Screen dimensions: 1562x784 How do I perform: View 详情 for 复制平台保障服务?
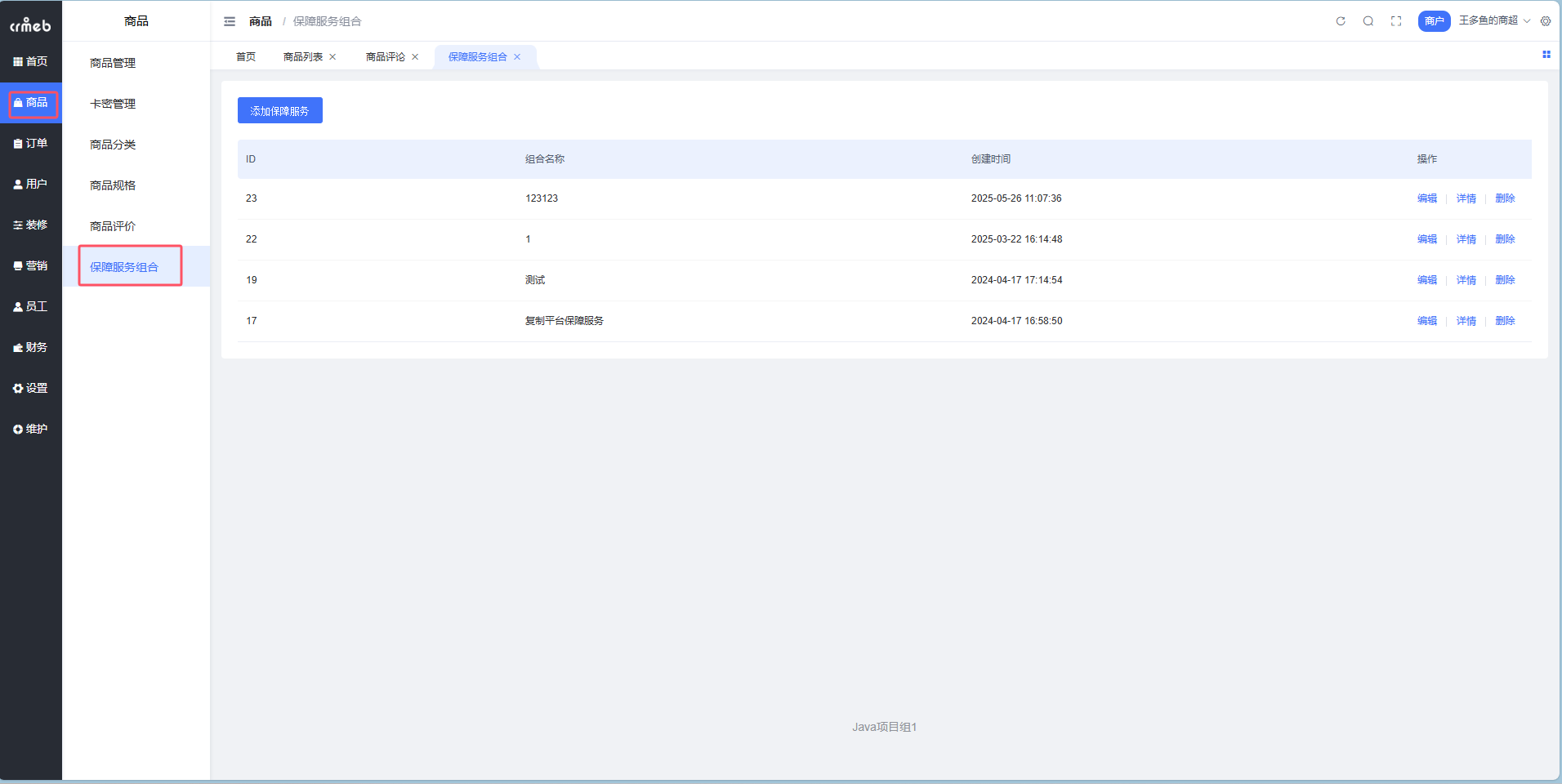coord(1466,321)
